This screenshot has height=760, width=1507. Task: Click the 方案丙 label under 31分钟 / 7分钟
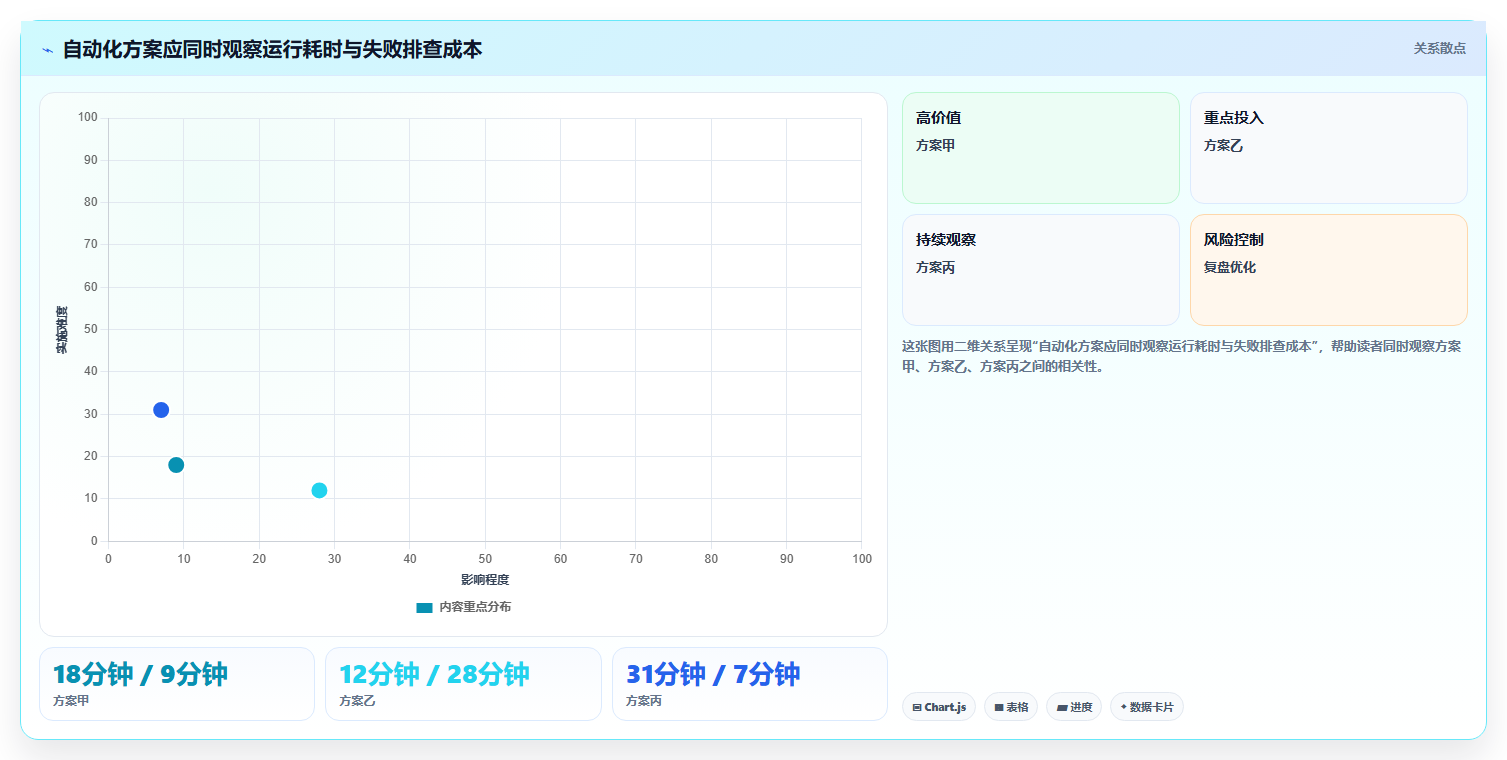coord(644,701)
